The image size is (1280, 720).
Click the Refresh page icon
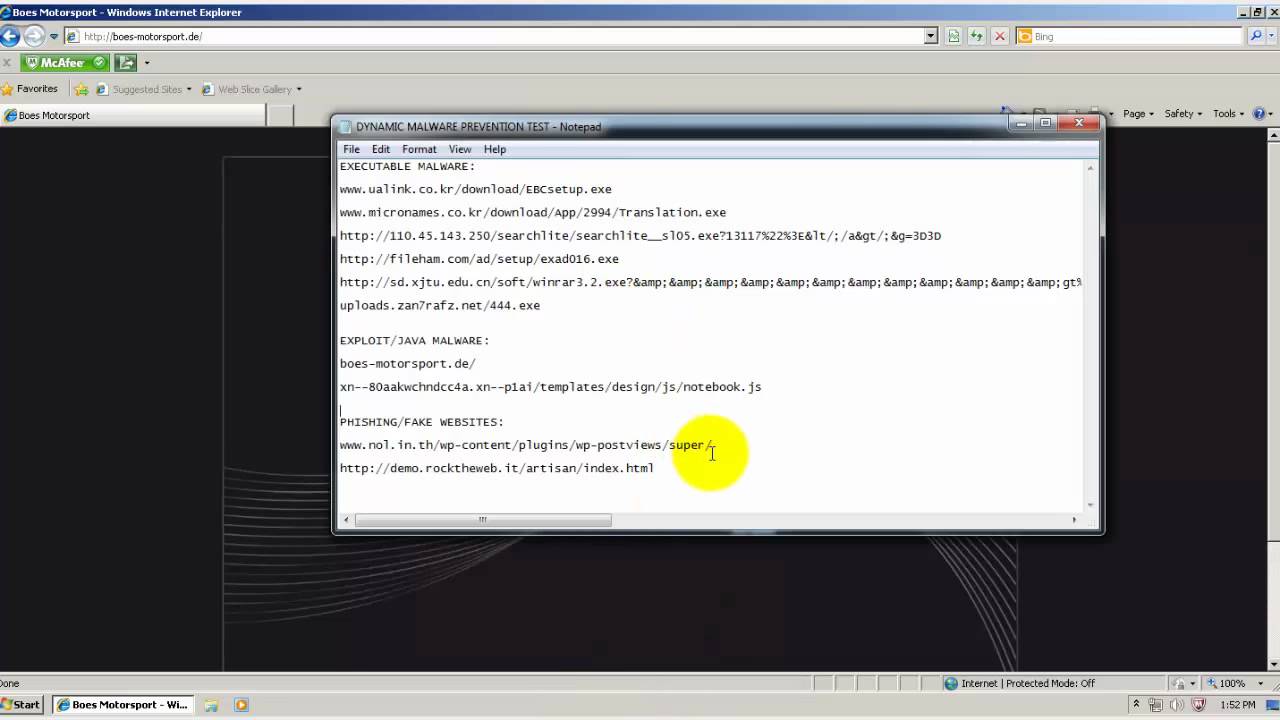point(976,36)
